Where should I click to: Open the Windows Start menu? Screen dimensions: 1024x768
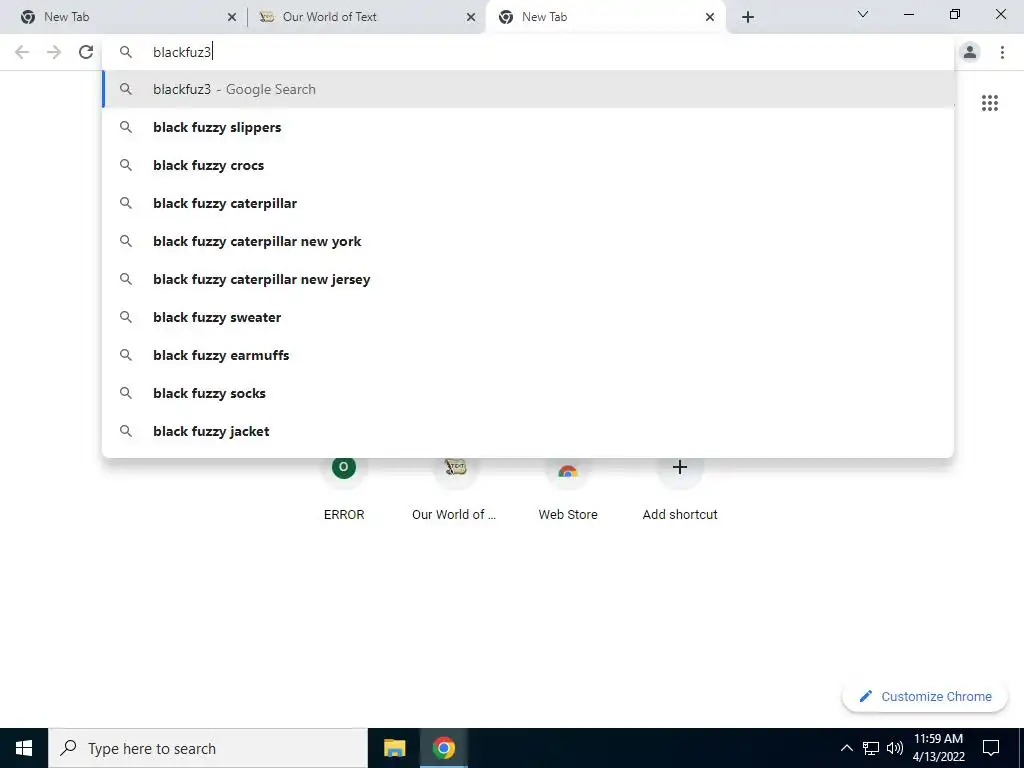[x=24, y=748]
